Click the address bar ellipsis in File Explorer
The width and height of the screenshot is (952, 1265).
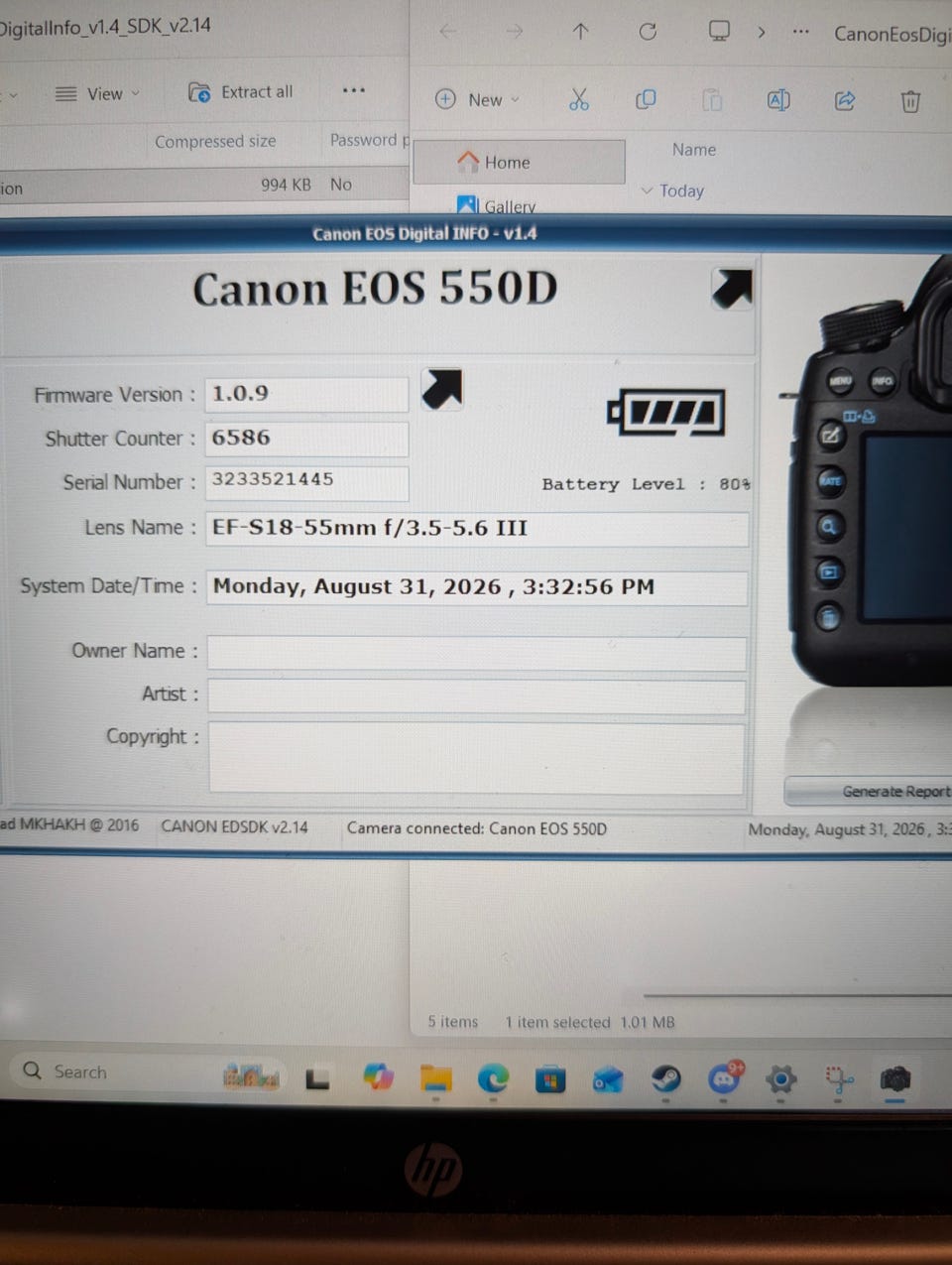pos(801,32)
